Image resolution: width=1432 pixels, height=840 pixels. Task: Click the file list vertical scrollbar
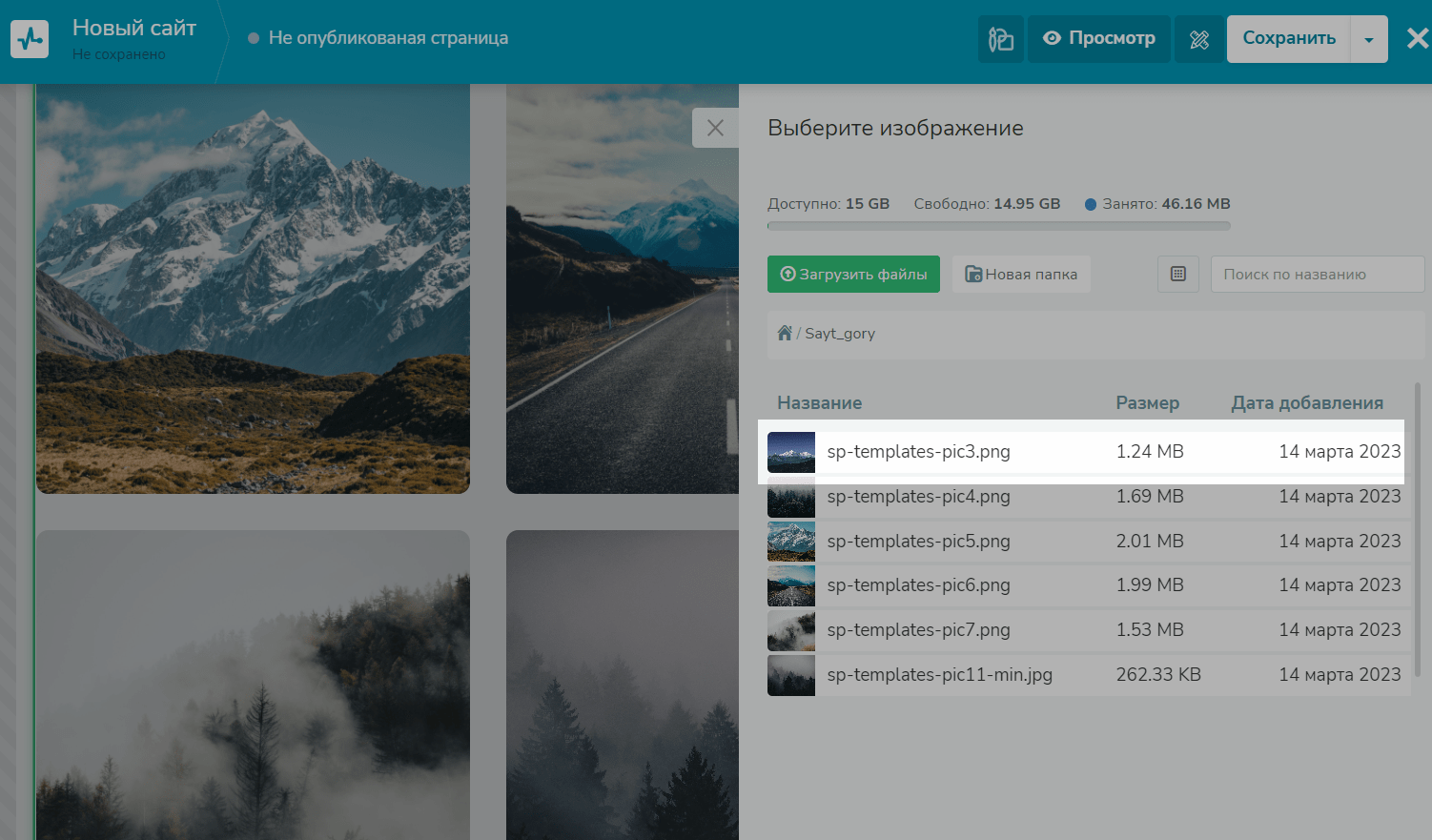(1418, 529)
